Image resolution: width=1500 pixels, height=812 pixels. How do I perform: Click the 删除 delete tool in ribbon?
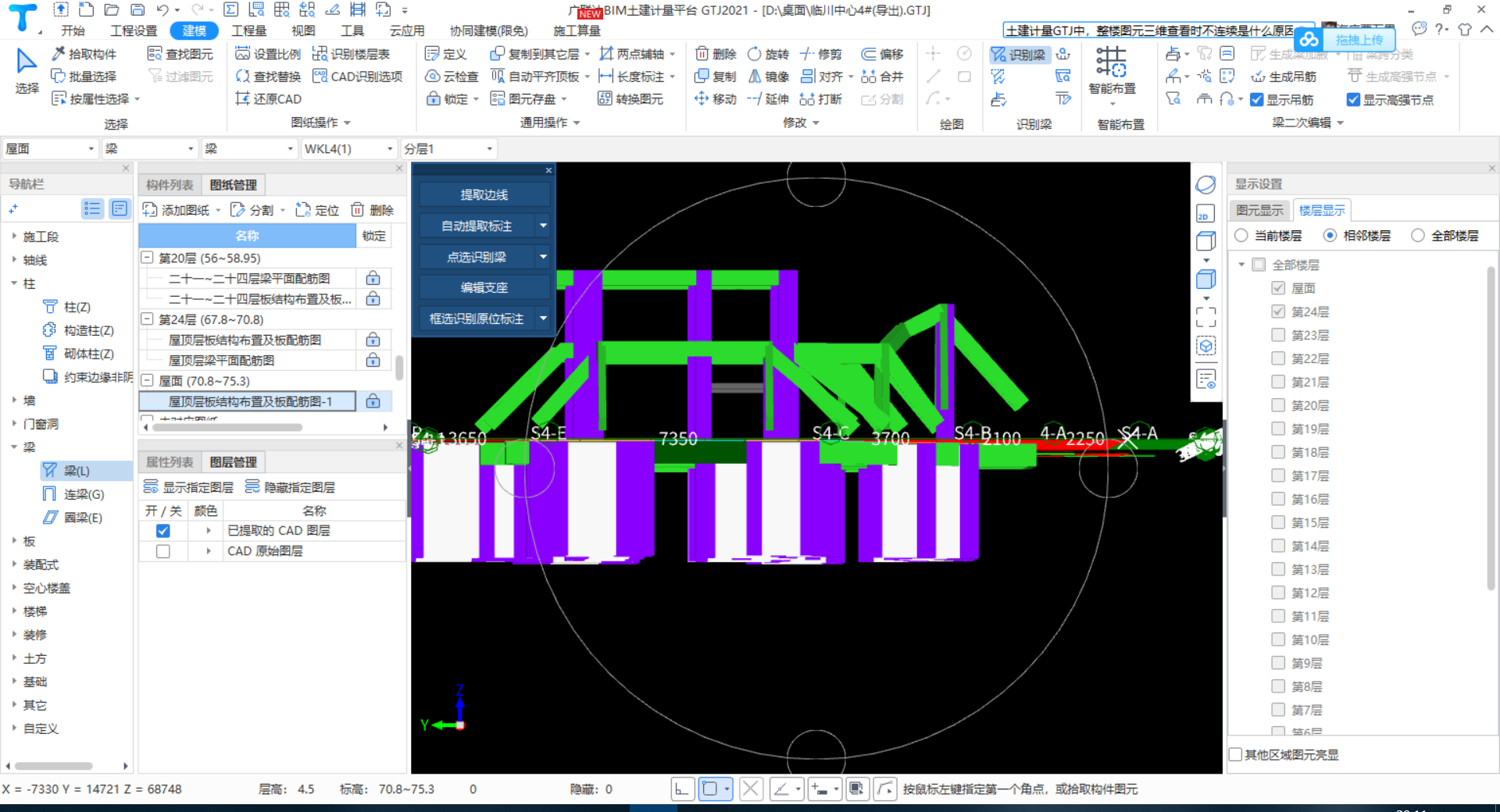716,54
